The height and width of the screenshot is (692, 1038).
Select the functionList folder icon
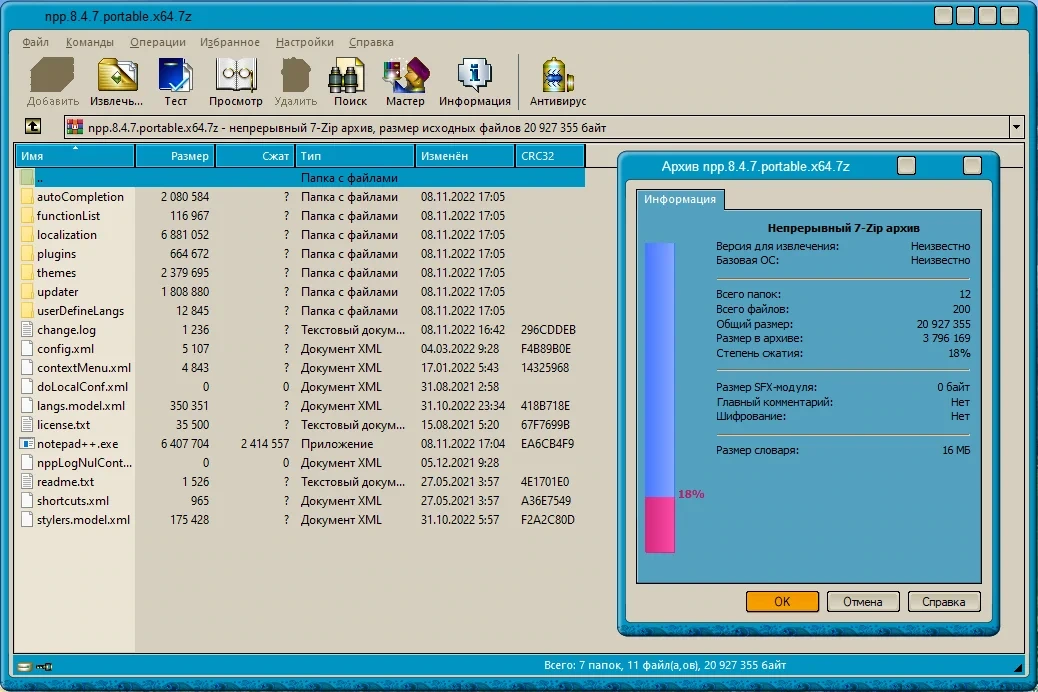[x=26, y=216]
